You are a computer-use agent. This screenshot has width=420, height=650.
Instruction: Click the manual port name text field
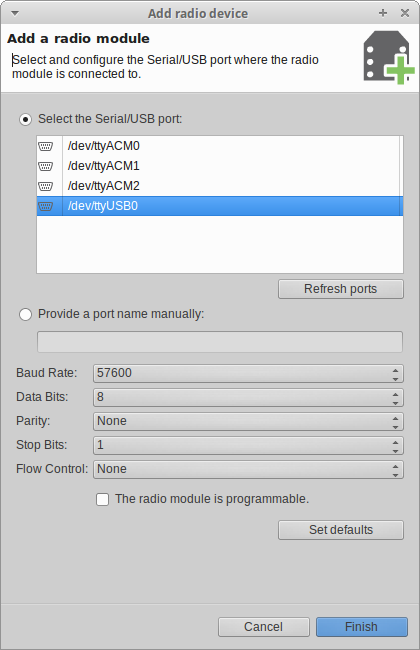(220, 342)
